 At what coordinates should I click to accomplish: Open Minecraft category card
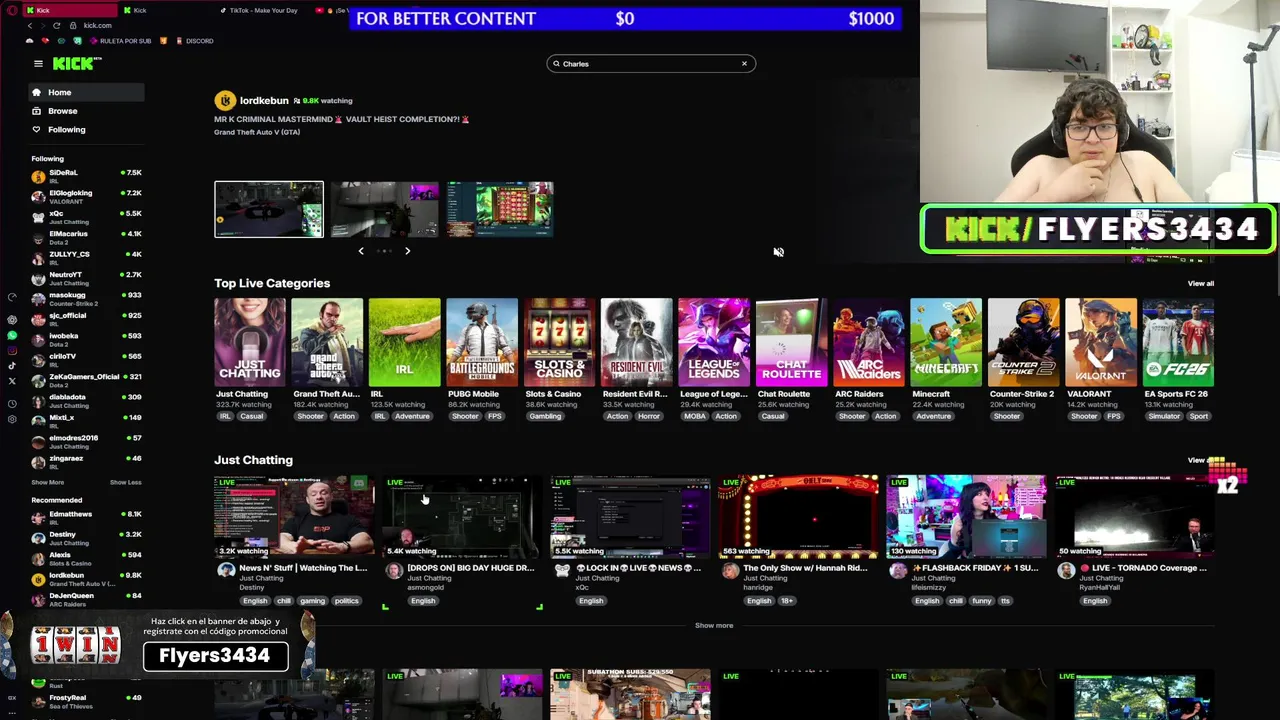pos(946,342)
